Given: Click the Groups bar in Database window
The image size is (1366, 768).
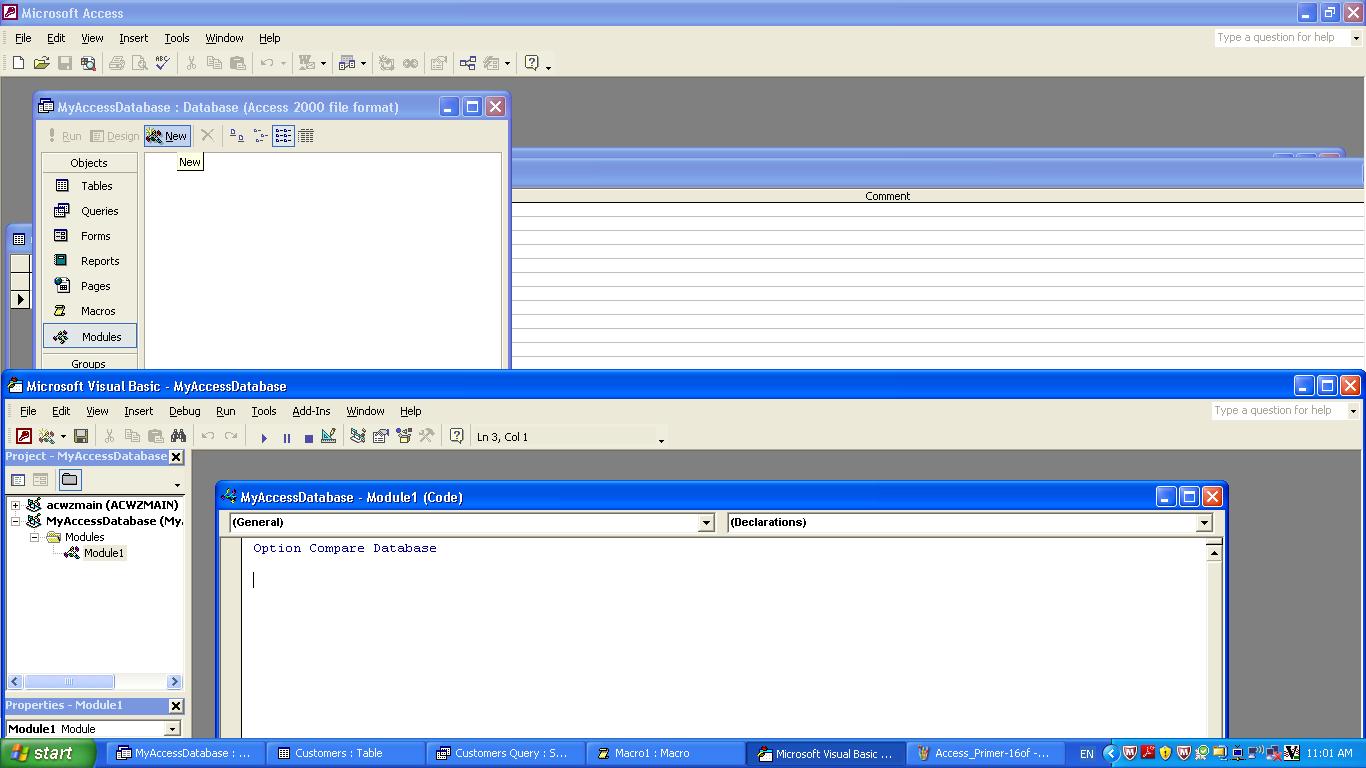Looking at the screenshot, I should pyautogui.click(x=89, y=363).
